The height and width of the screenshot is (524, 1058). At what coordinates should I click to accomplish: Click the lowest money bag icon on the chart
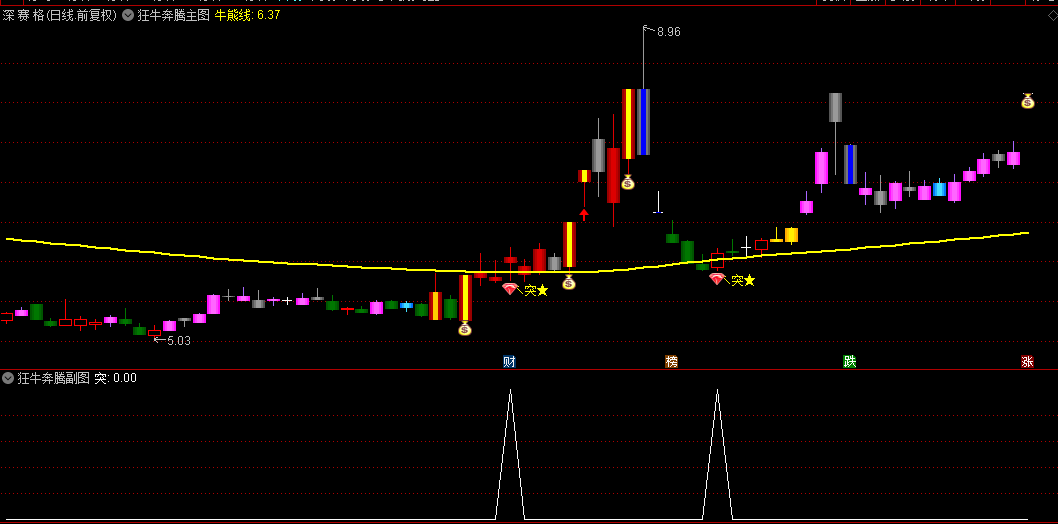coord(465,328)
